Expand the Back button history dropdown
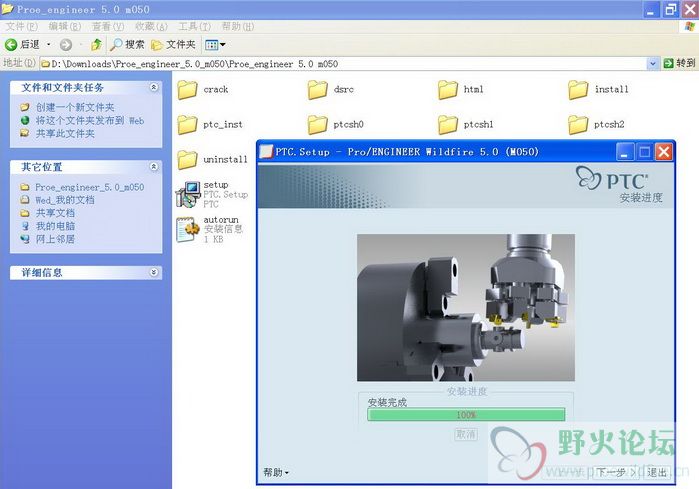Viewport: 699px width, 489px height. 49,45
